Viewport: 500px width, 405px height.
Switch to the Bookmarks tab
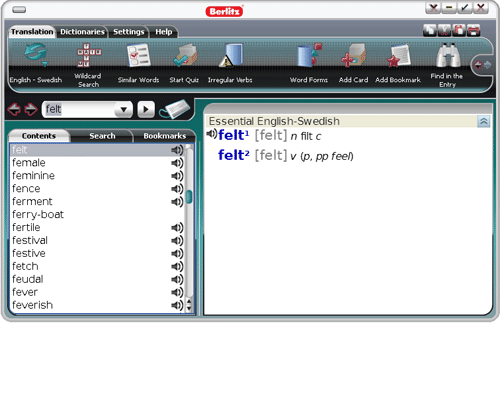pyautogui.click(x=165, y=136)
